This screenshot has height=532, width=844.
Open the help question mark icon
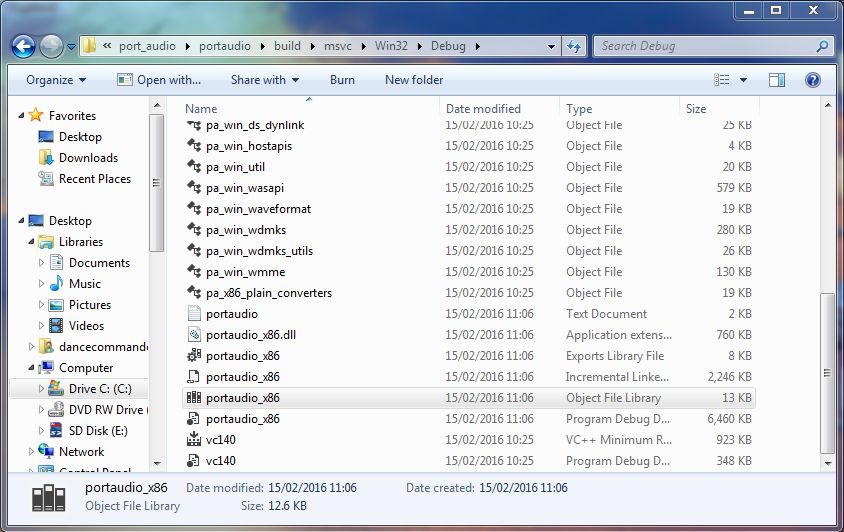pos(813,80)
